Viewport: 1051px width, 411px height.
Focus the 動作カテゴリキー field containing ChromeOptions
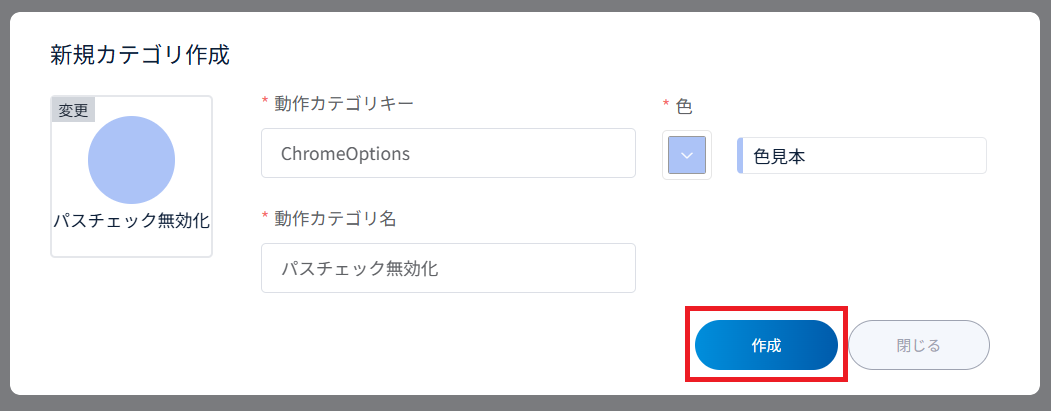(448, 153)
